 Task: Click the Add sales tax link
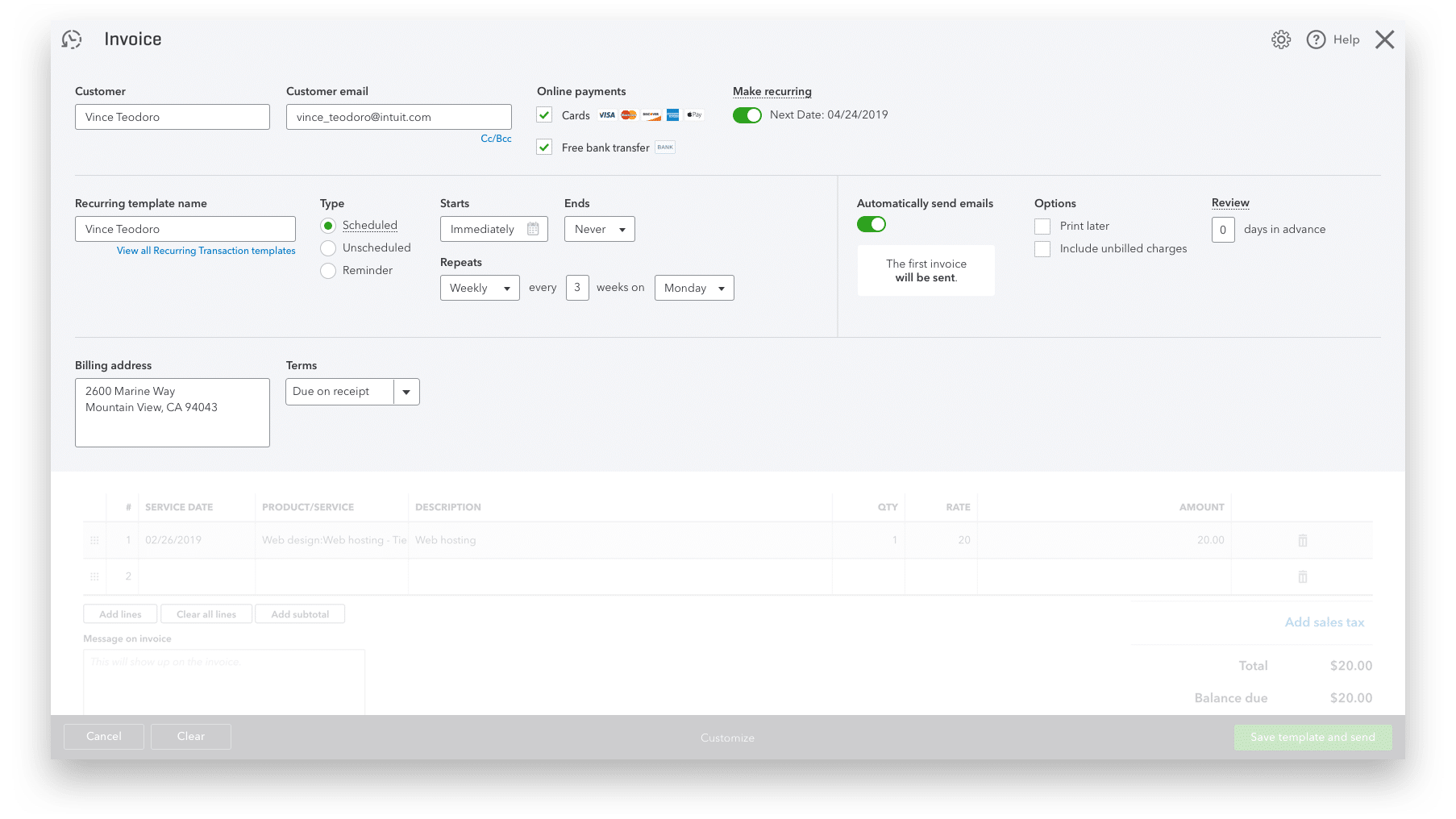coord(1325,622)
